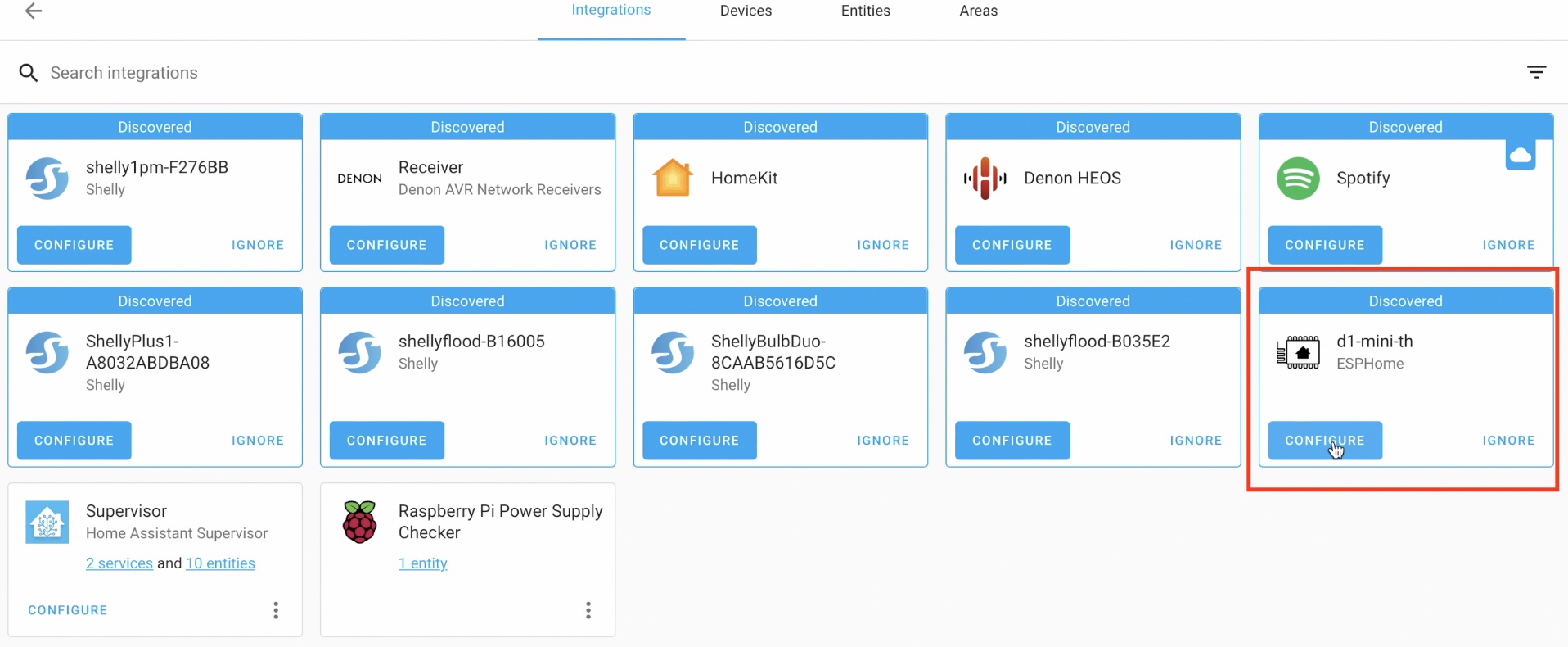Configure the Supervisor integration
The image size is (1568, 647).
[x=68, y=610]
